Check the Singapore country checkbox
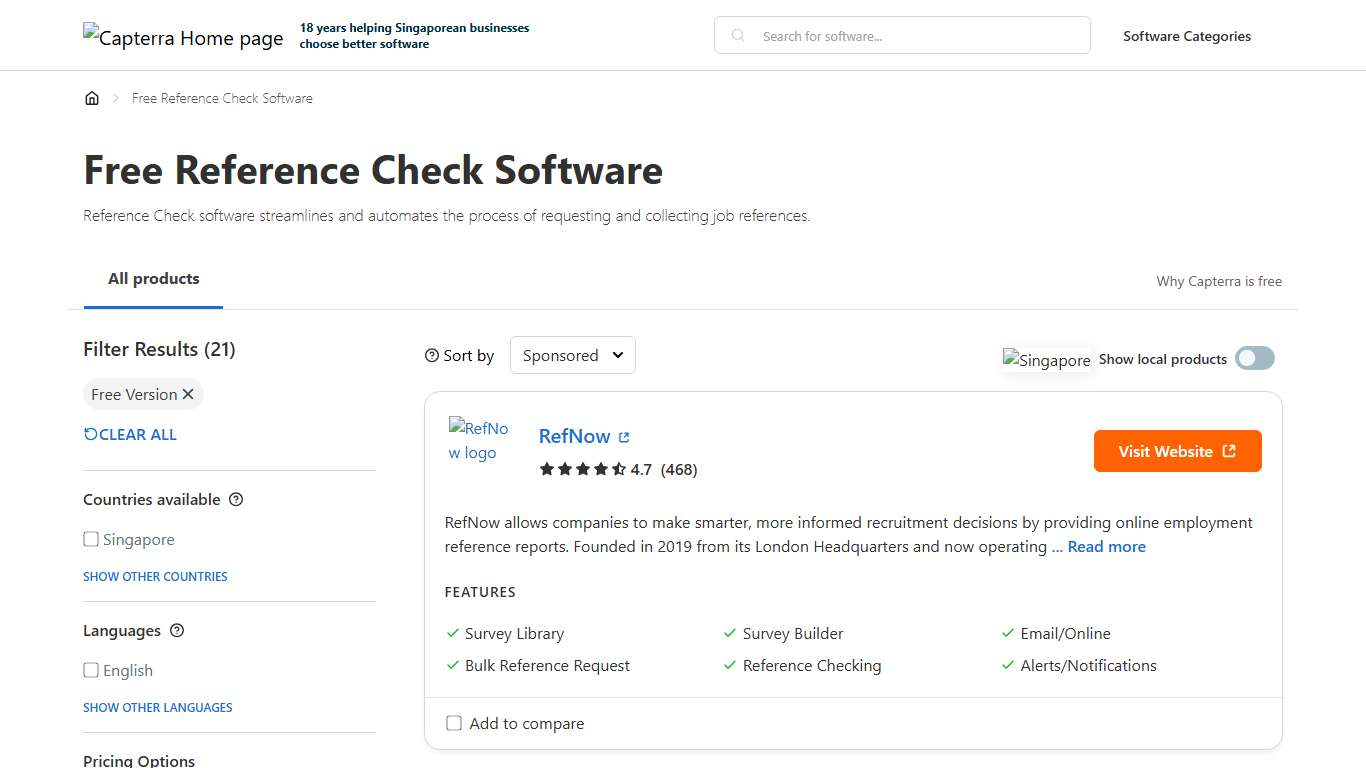Screen dimensions: 1366x768 click(x=91, y=539)
